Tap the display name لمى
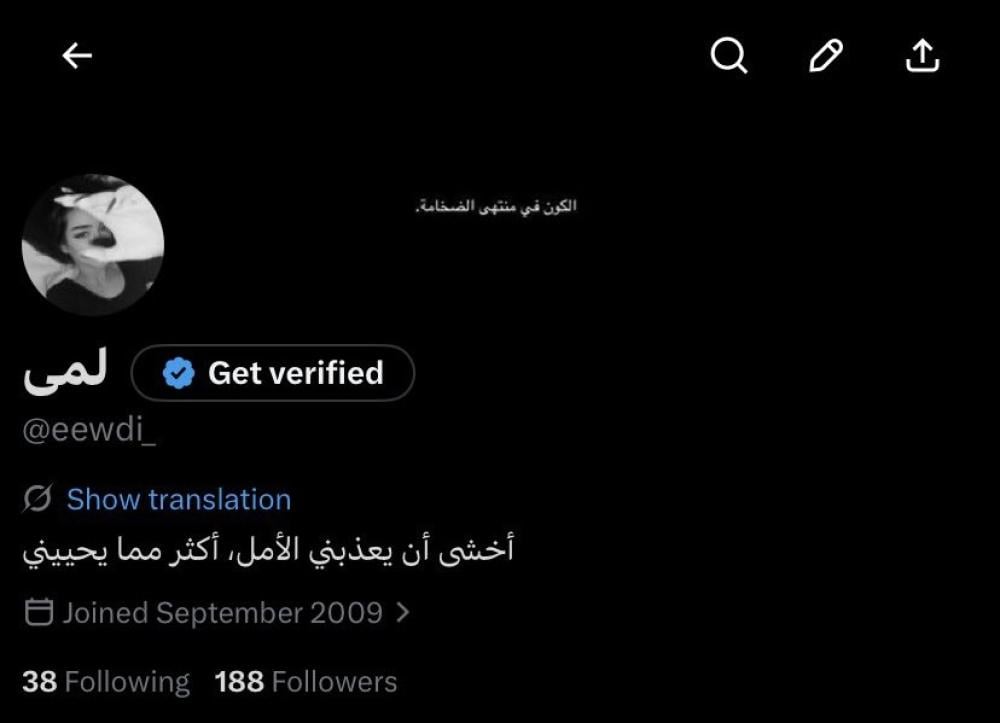Image resolution: width=1000 pixels, height=723 pixels. click(65, 372)
